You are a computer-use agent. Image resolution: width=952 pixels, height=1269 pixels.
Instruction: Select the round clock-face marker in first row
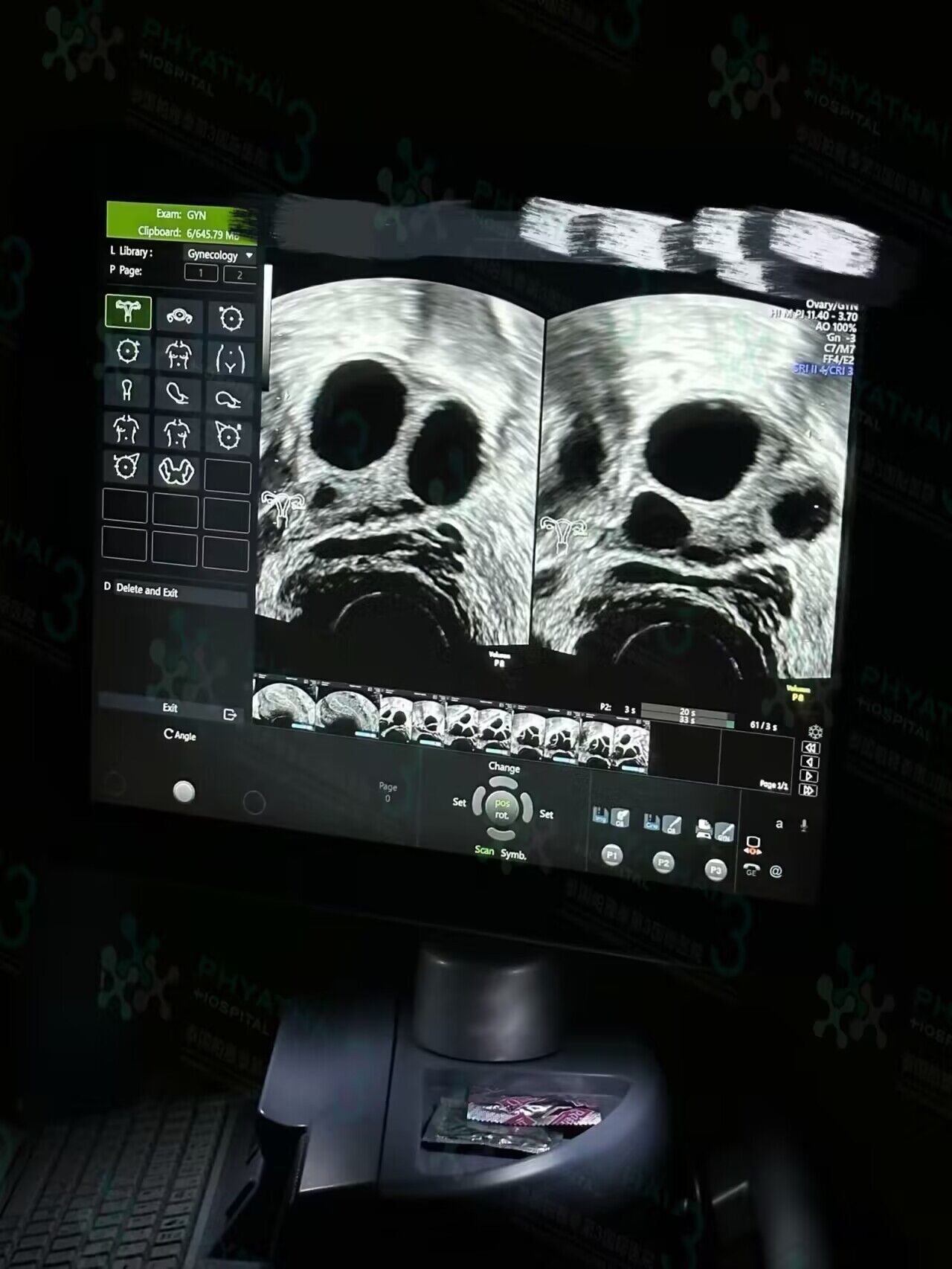[231, 319]
